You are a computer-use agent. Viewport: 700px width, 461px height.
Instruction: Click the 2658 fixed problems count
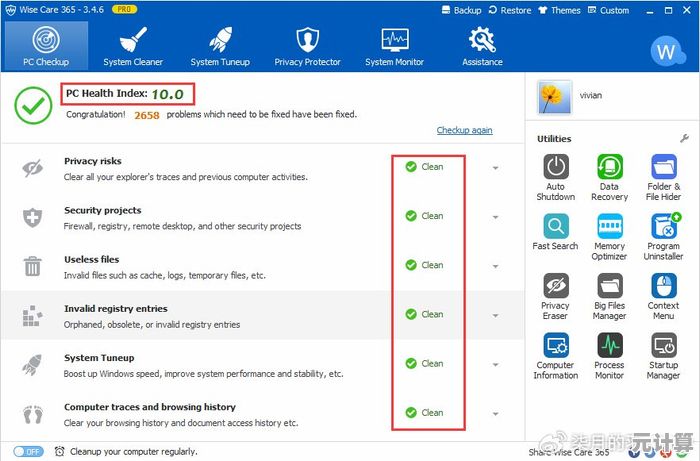tap(147, 115)
